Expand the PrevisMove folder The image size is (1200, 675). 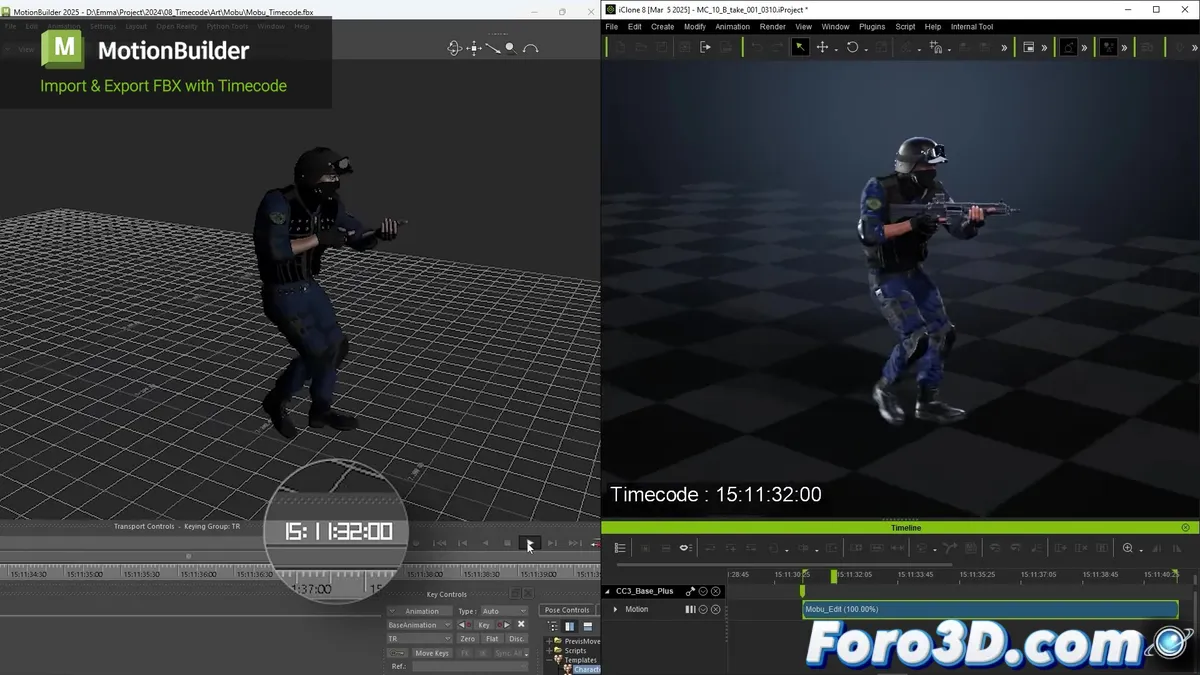[549, 641]
